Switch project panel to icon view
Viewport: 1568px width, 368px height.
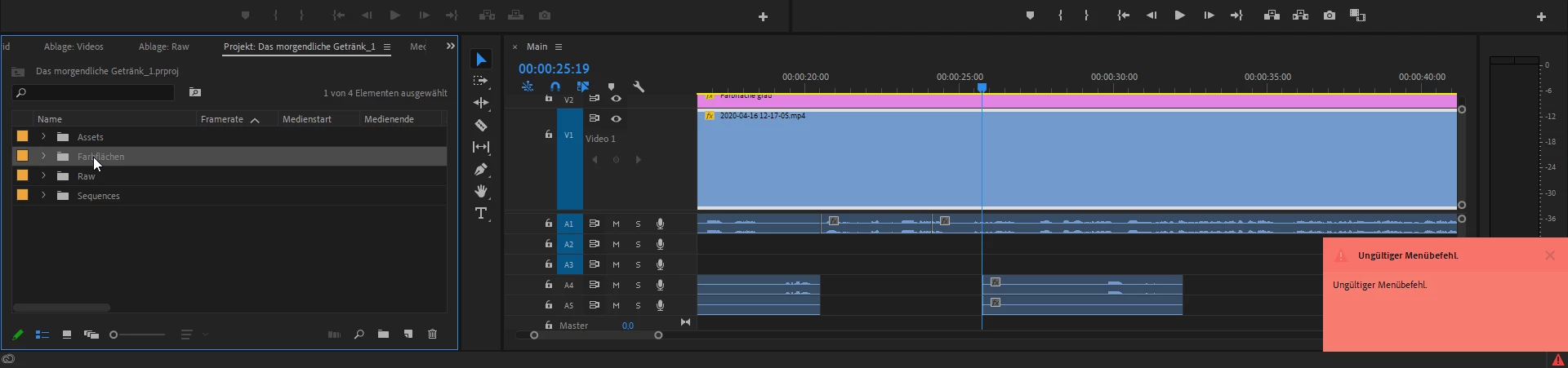(x=67, y=335)
